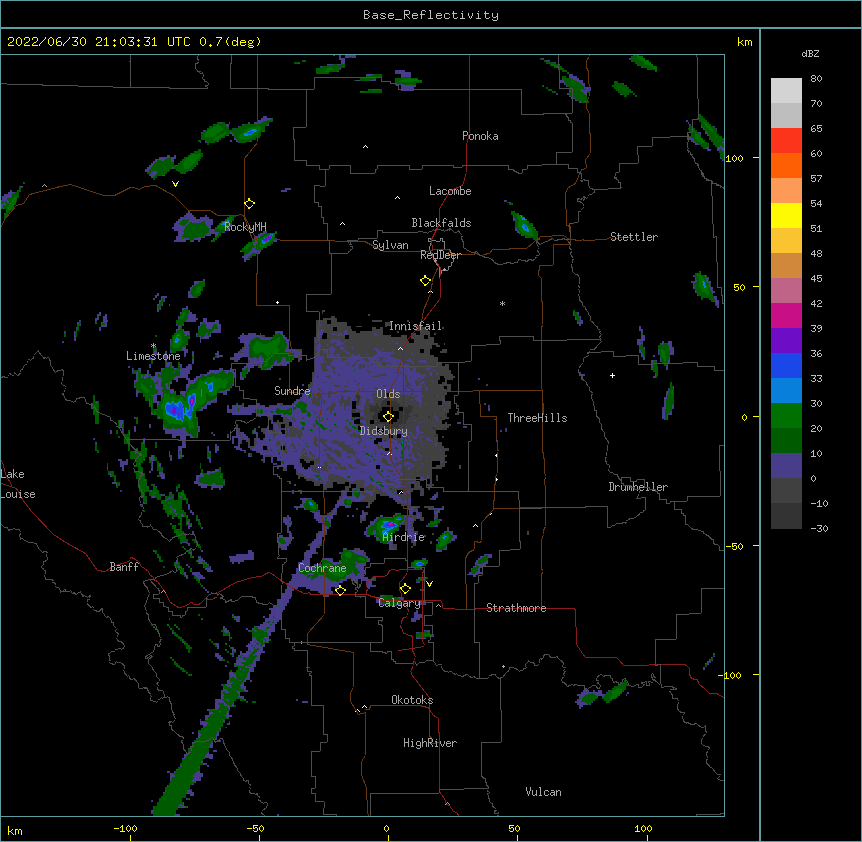Select the Strathmore label
862x842 pixels.
point(516,608)
